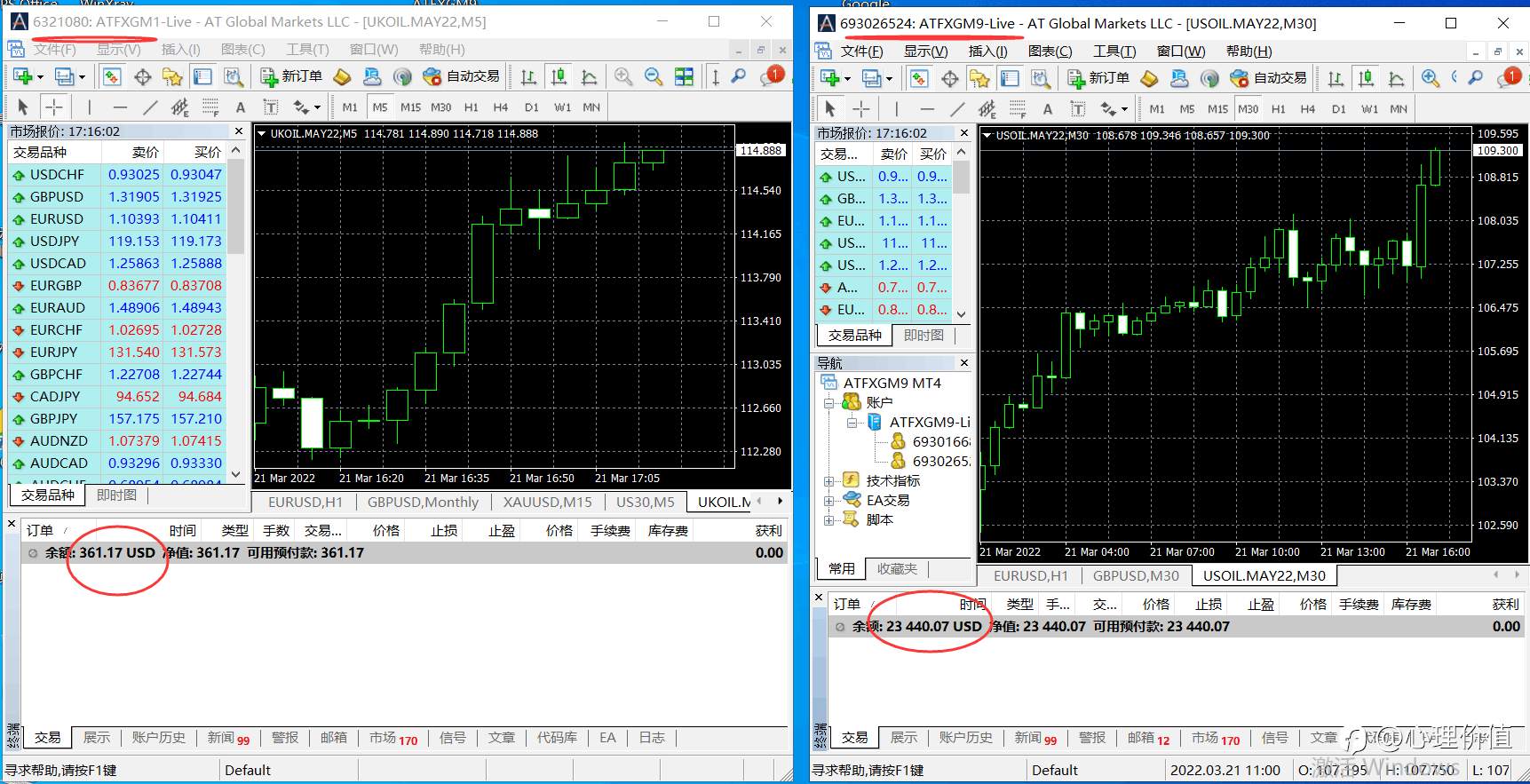Select M1 timeframe in left window
The image size is (1530, 784).
350,107
